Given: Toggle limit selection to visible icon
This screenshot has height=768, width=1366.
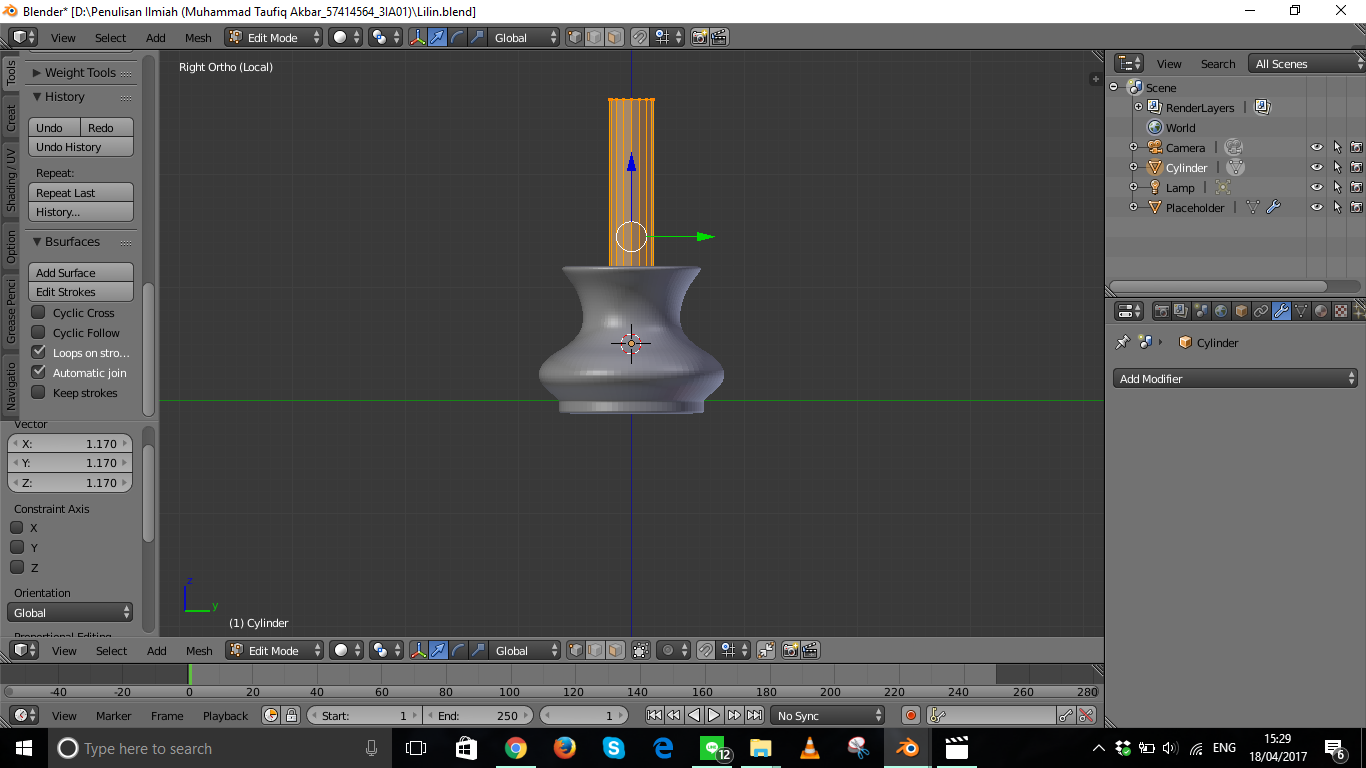Looking at the screenshot, I should point(641,650).
